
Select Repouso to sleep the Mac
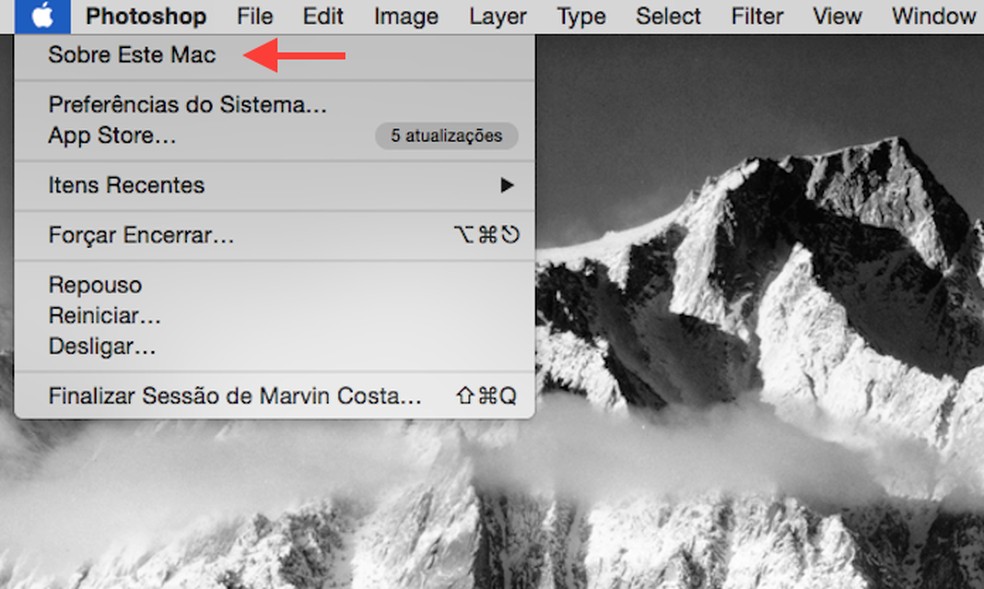click(x=95, y=285)
